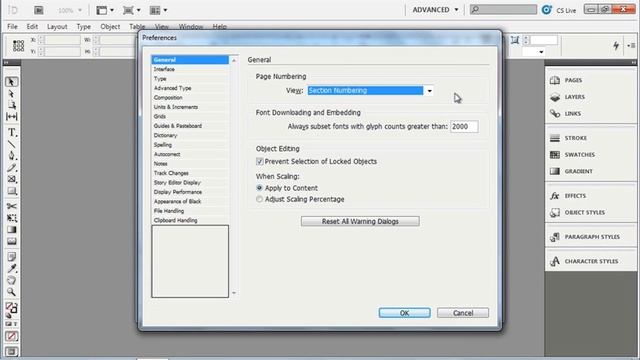Choose Adjust Scaling Percentage radio button
The image size is (640, 360).
pos(260,199)
